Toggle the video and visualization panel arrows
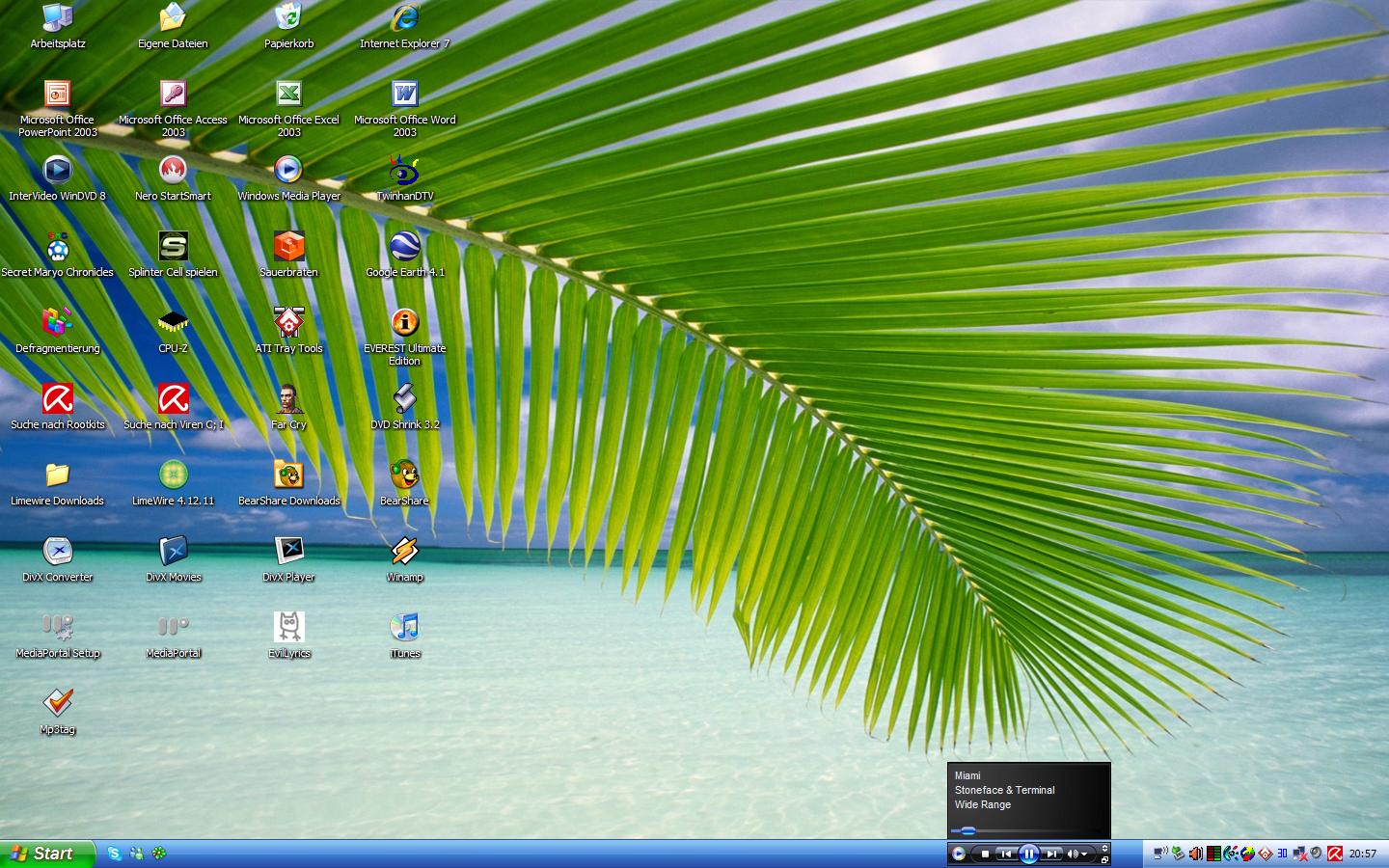1389x868 pixels. [1104, 848]
